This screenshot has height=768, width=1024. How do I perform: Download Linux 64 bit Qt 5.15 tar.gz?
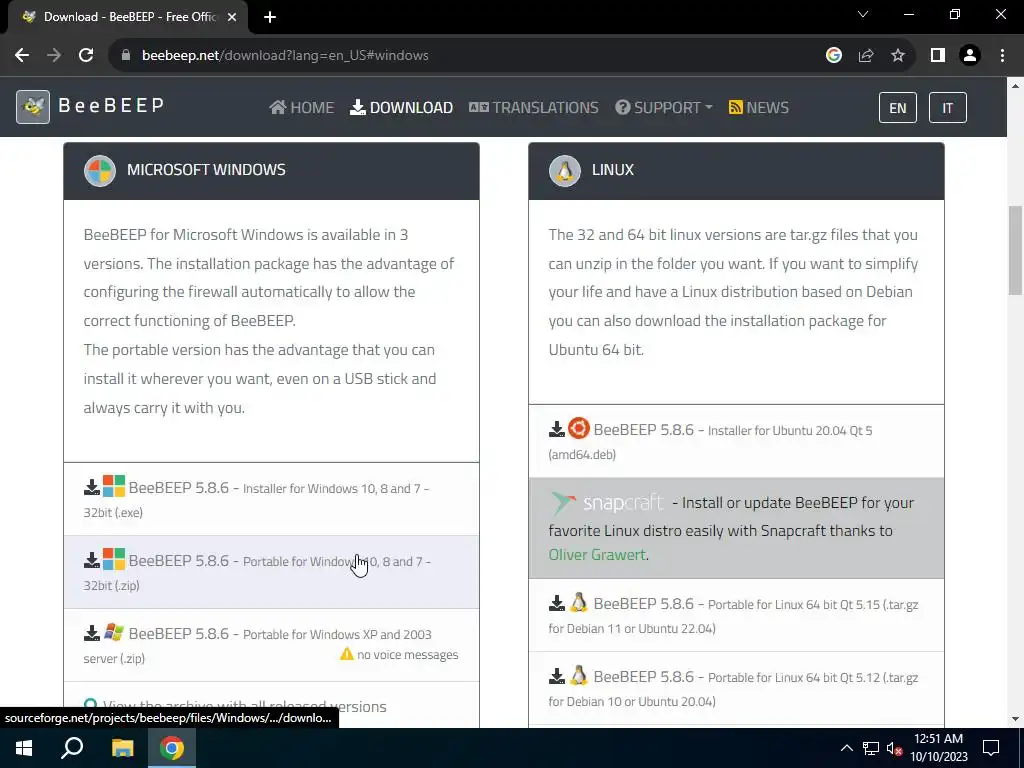tap(736, 615)
